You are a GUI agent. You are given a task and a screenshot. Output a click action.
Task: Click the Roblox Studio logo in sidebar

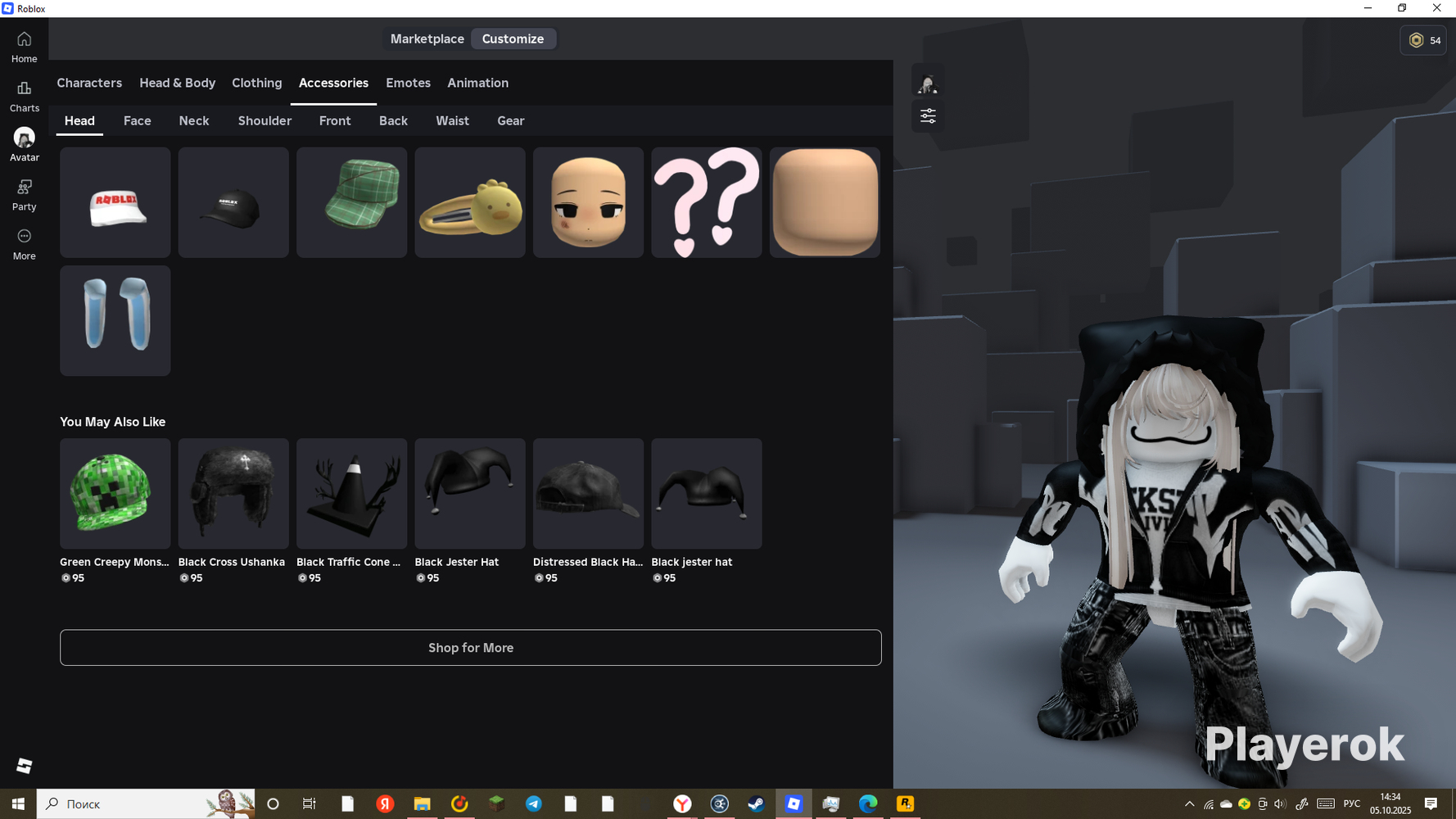point(25,765)
